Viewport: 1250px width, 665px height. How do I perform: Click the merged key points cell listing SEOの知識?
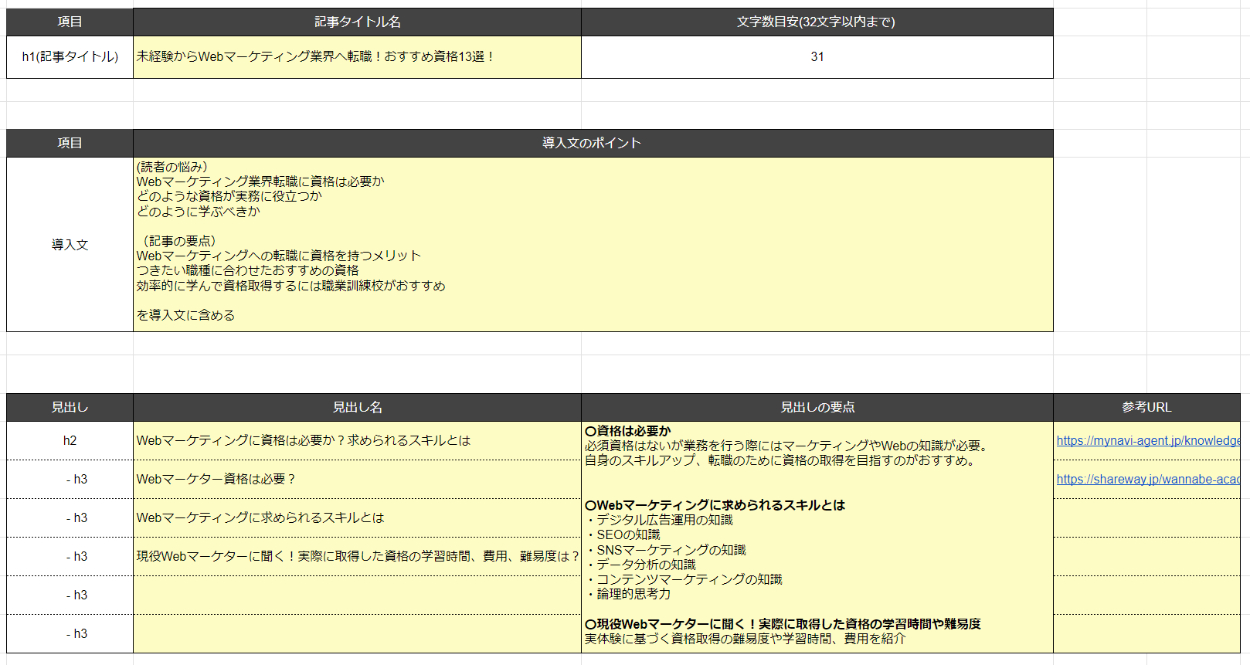tap(817, 537)
